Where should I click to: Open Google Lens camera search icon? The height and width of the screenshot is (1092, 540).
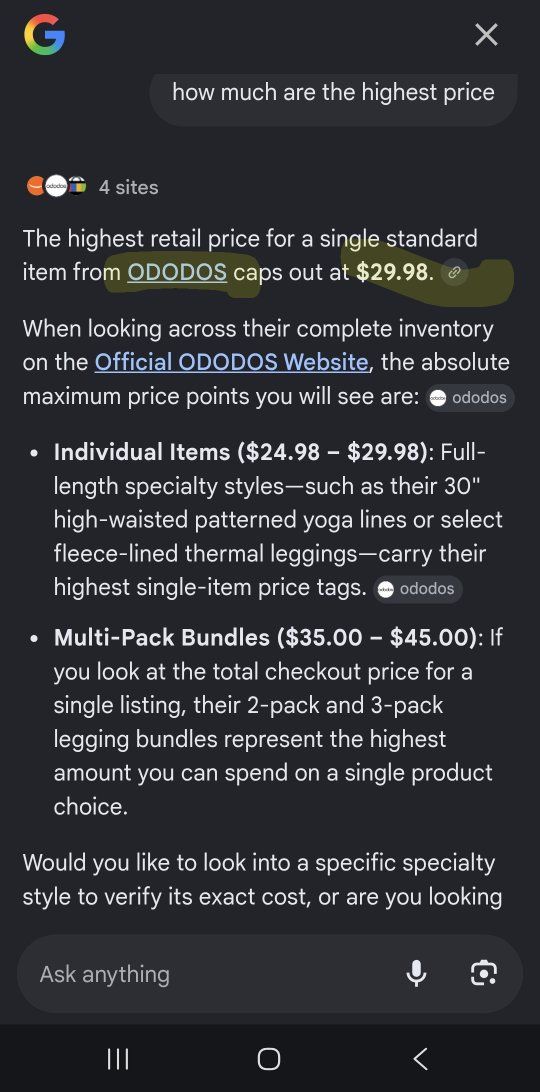pos(483,973)
